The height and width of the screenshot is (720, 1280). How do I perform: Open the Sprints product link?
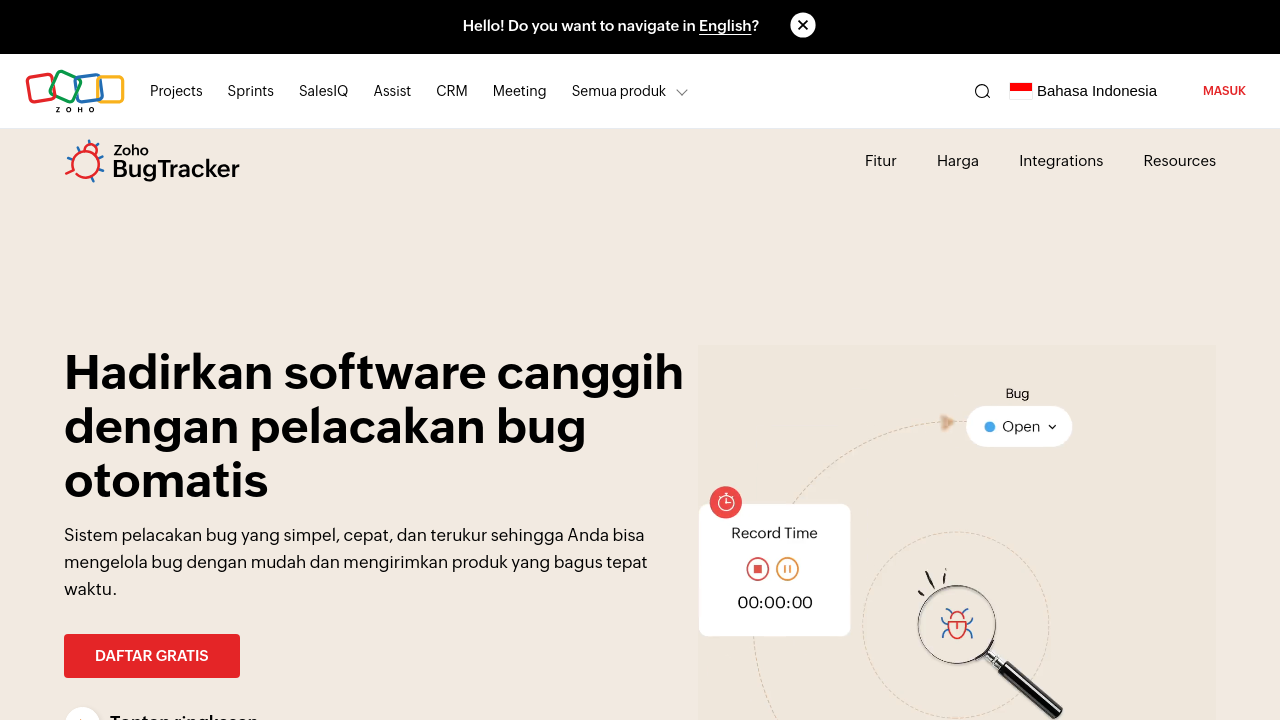pyautogui.click(x=250, y=91)
